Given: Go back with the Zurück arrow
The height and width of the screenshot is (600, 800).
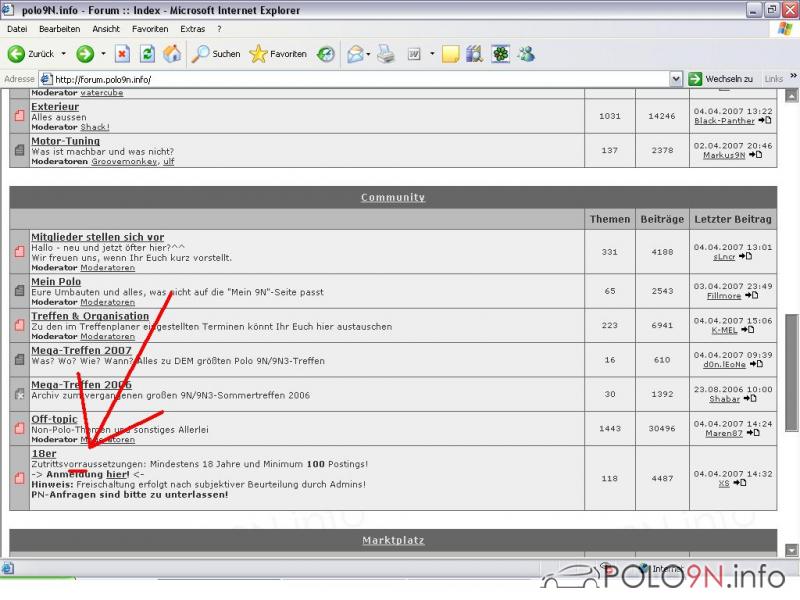Looking at the screenshot, I should [31, 54].
